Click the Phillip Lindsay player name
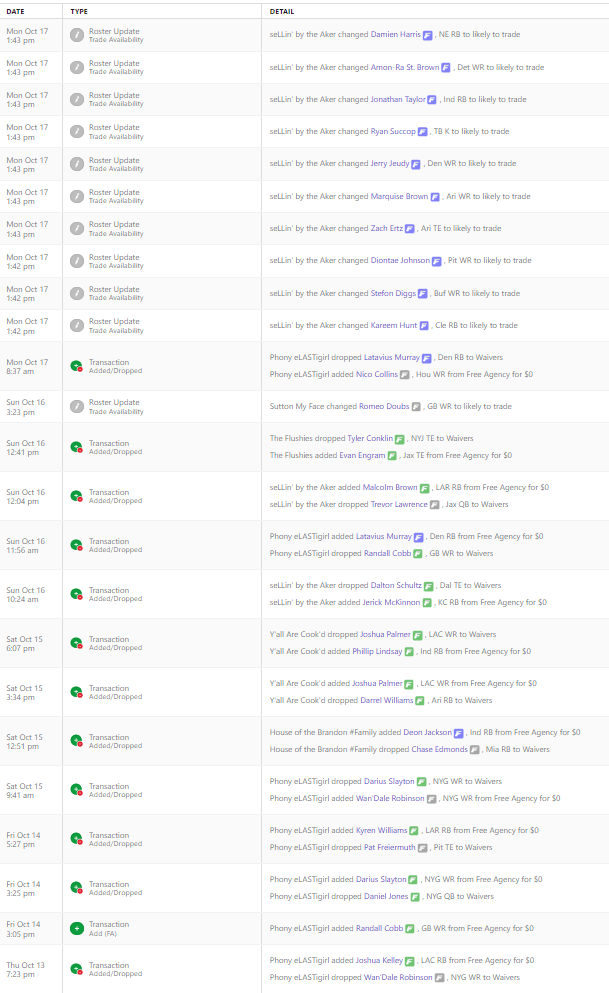This screenshot has height=993, width=609. pos(377,652)
